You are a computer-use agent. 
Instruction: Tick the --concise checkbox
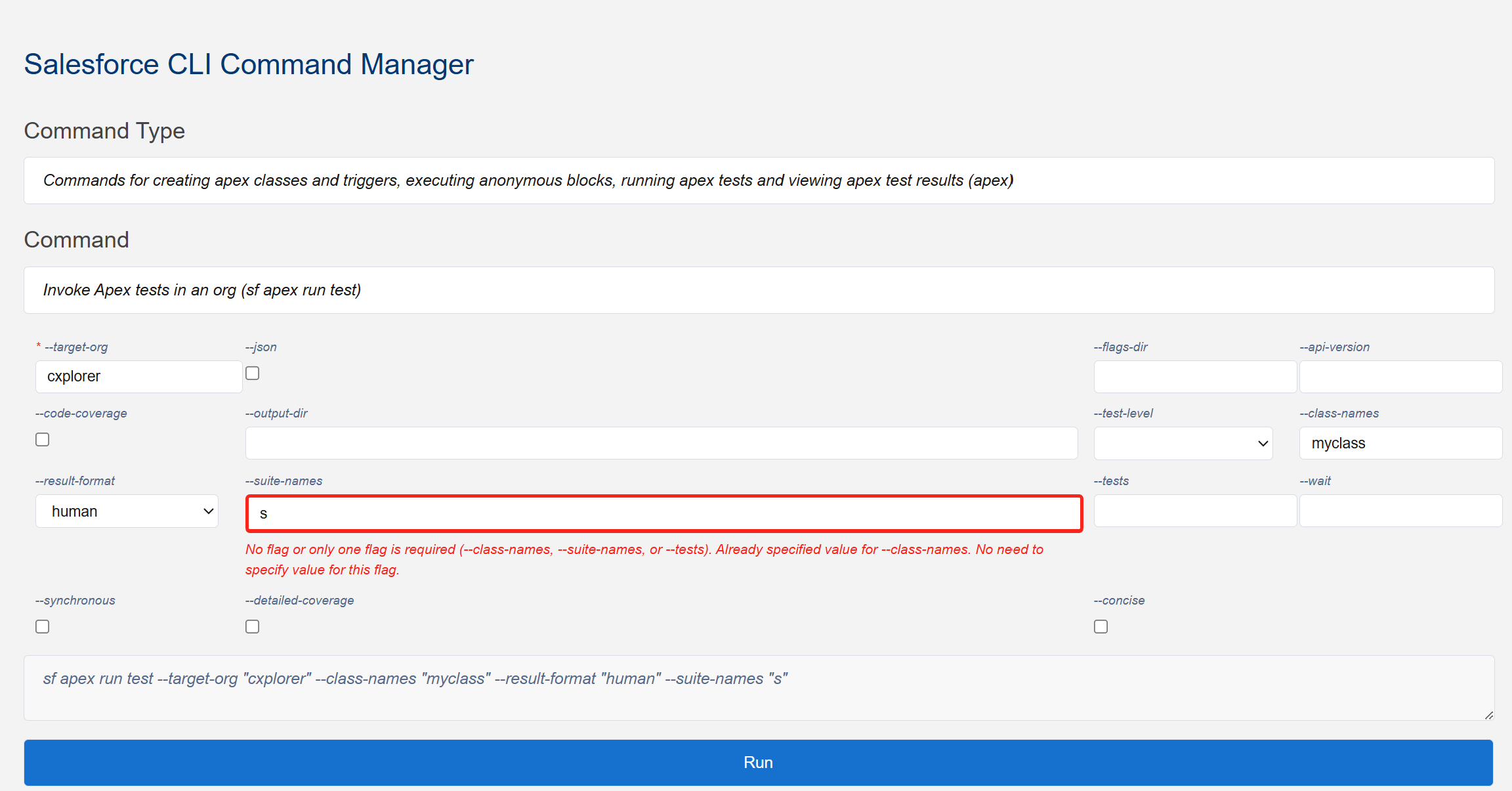point(1101,627)
